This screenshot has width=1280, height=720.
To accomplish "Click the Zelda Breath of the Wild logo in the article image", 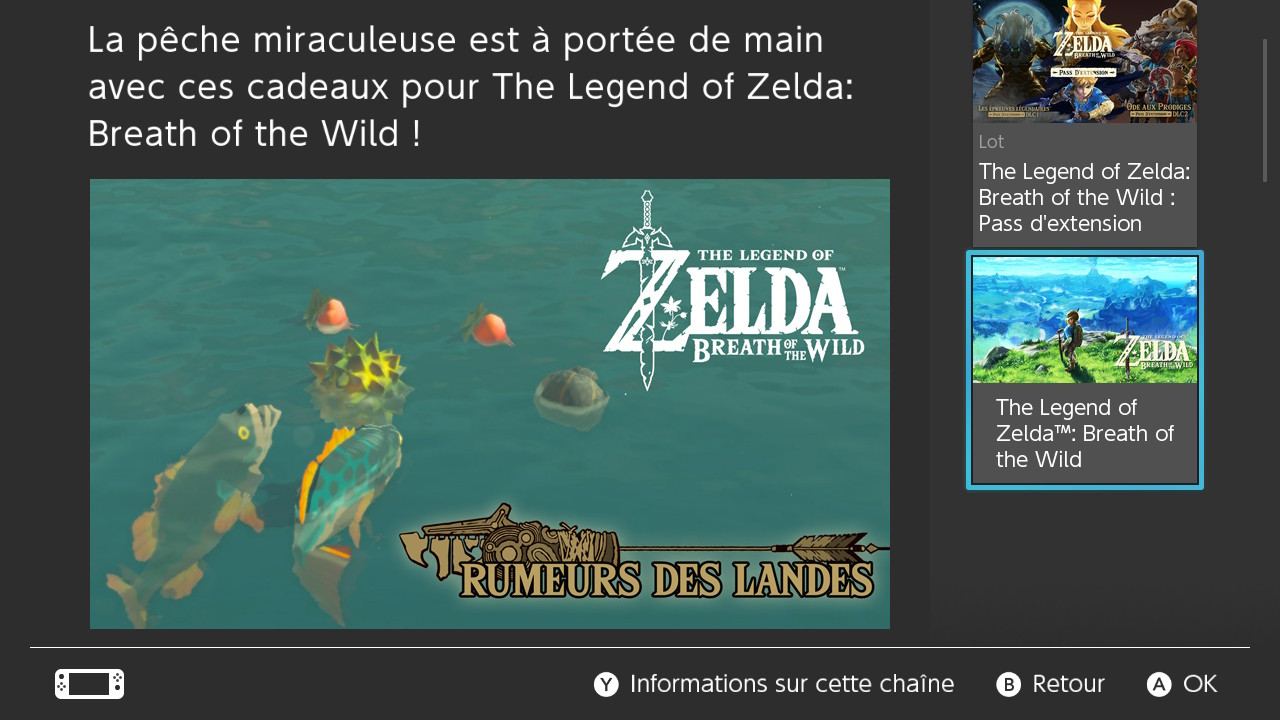I will point(733,290).
